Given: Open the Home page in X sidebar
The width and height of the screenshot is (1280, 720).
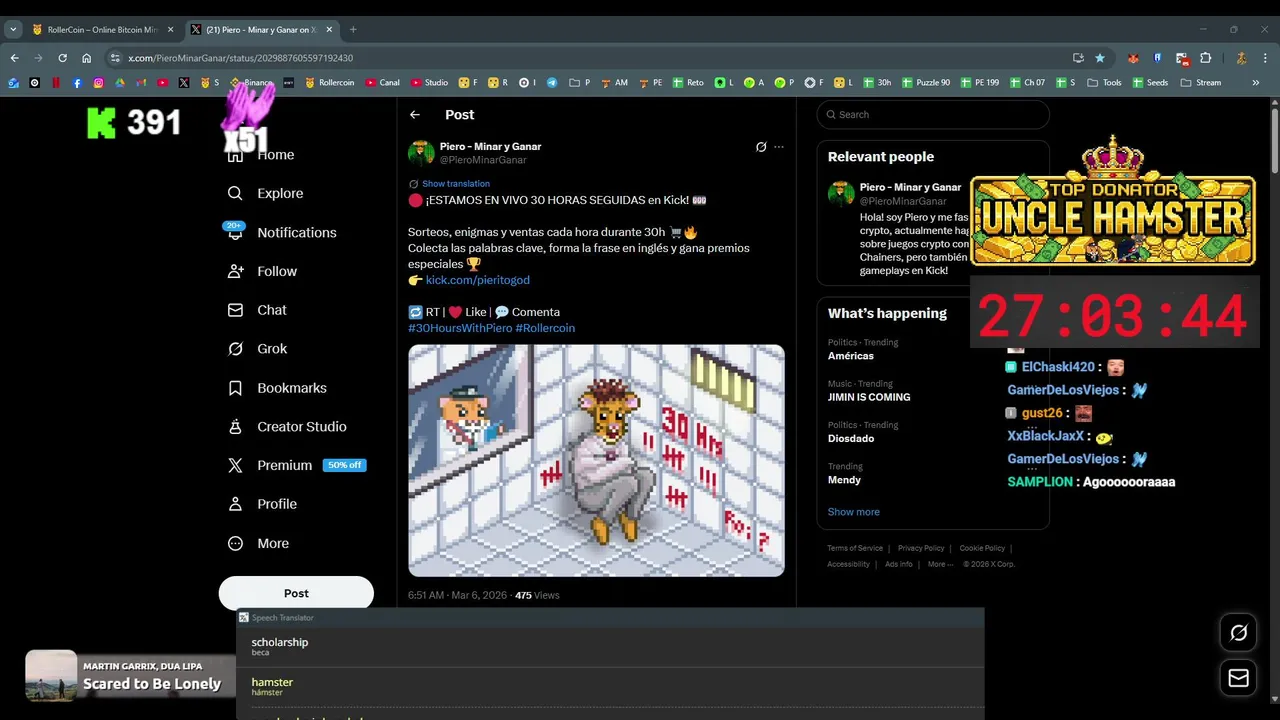Looking at the screenshot, I should (261, 155).
